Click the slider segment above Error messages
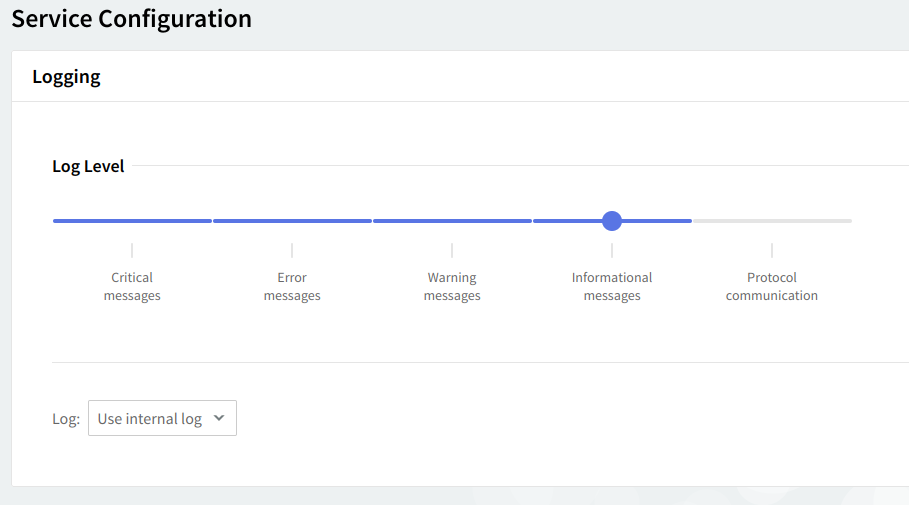Screen dimensions: 909x505 [292, 221]
